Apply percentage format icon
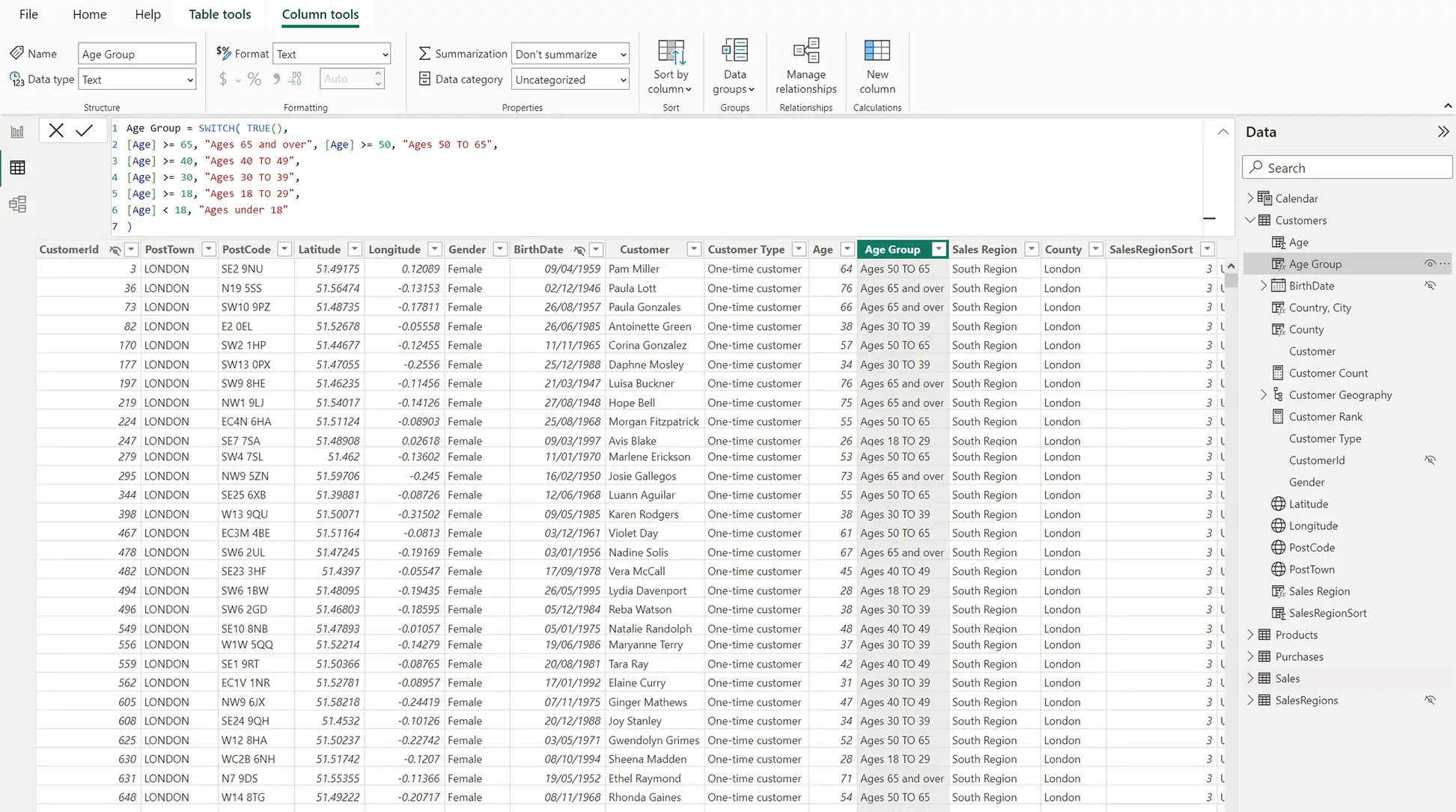Screen dimensions: 1456x812 point(255,79)
